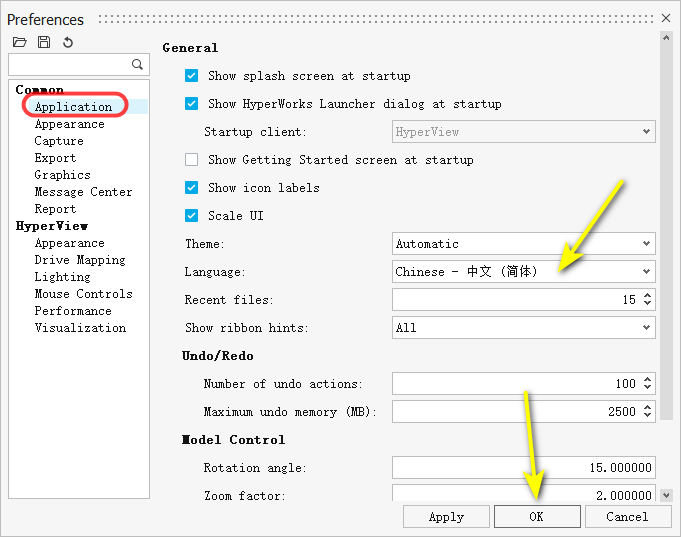Toggle Show HyperWorks Launcher dialog checkbox
The image size is (681, 537).
(192, 103)
